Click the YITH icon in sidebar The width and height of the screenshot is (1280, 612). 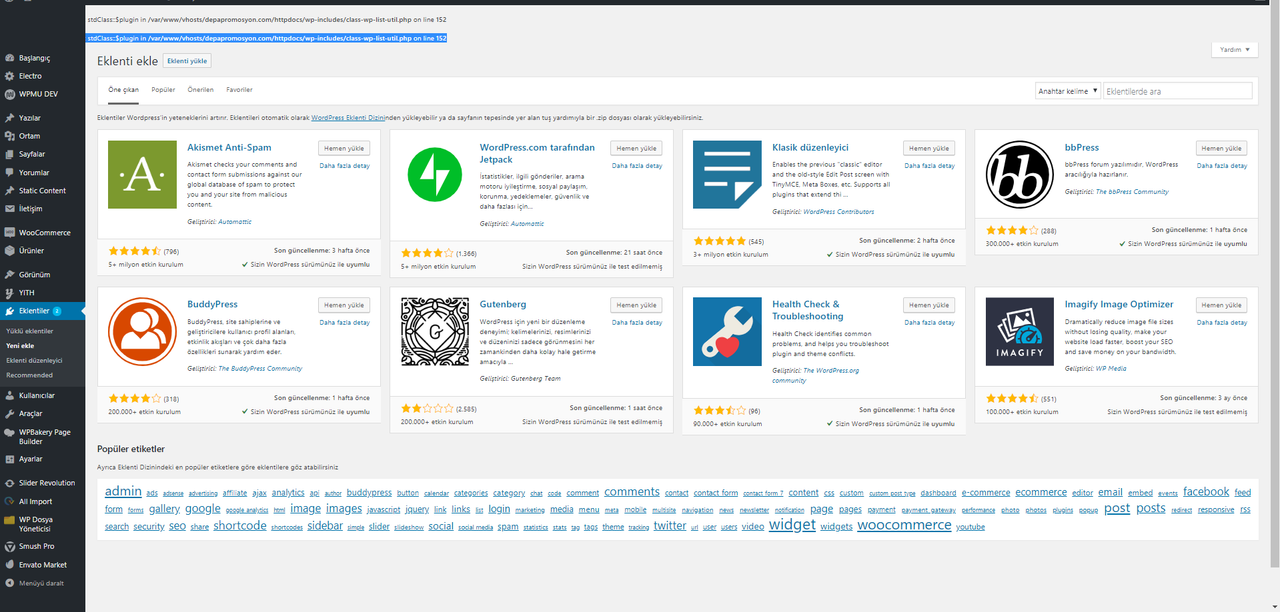click(x=9, y=293)
